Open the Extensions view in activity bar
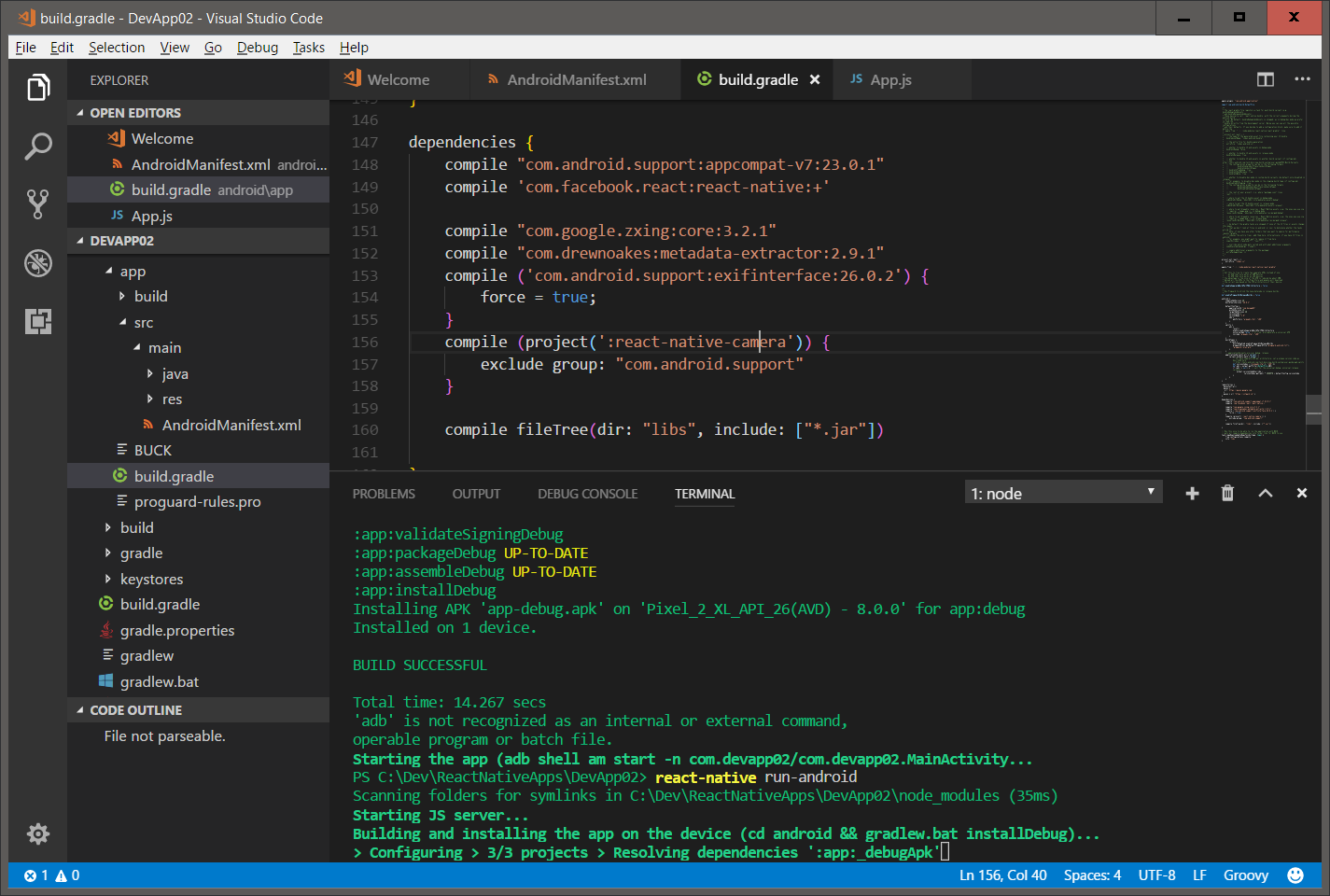This screenshot has width=1330, height=896. 38,321
